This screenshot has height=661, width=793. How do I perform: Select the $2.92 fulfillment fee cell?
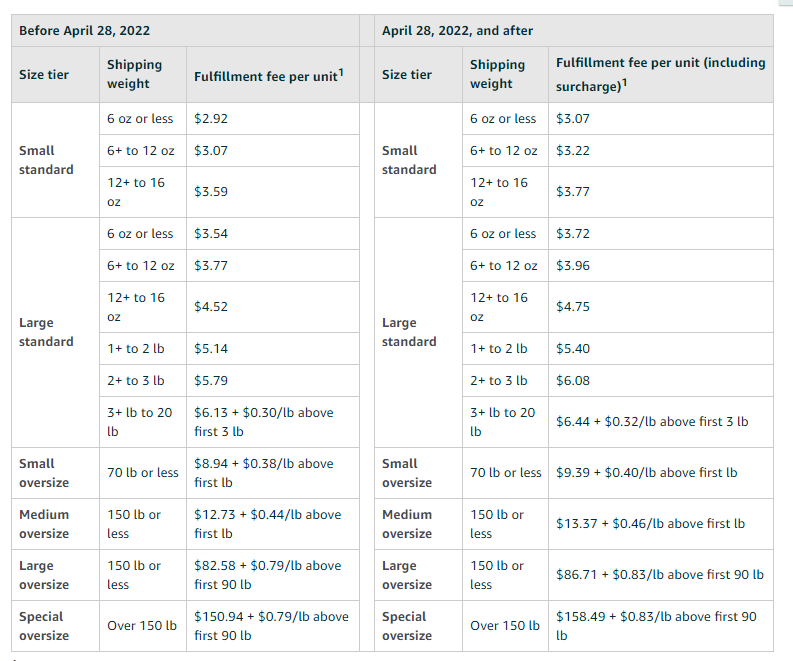pos(211,118)
